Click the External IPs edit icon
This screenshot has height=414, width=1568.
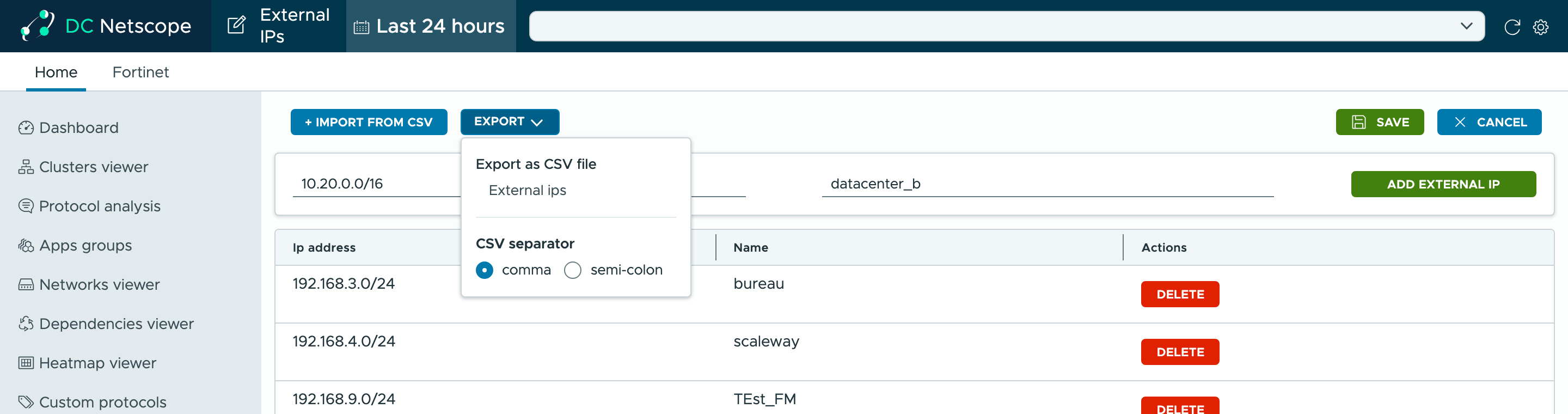coord(236,26)
